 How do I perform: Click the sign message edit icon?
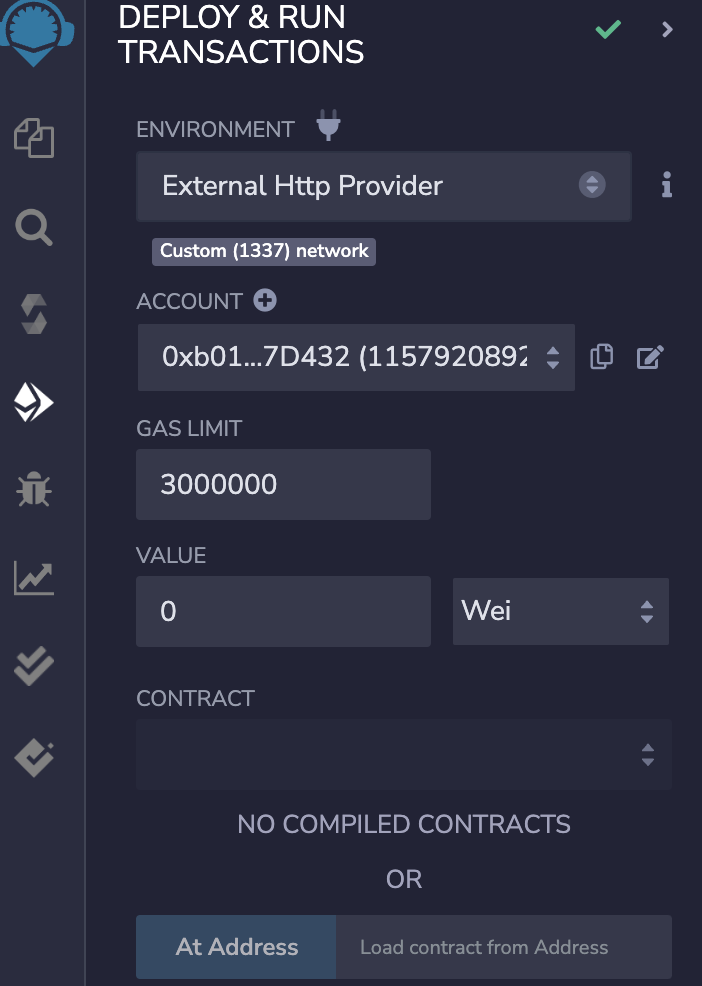650,357
